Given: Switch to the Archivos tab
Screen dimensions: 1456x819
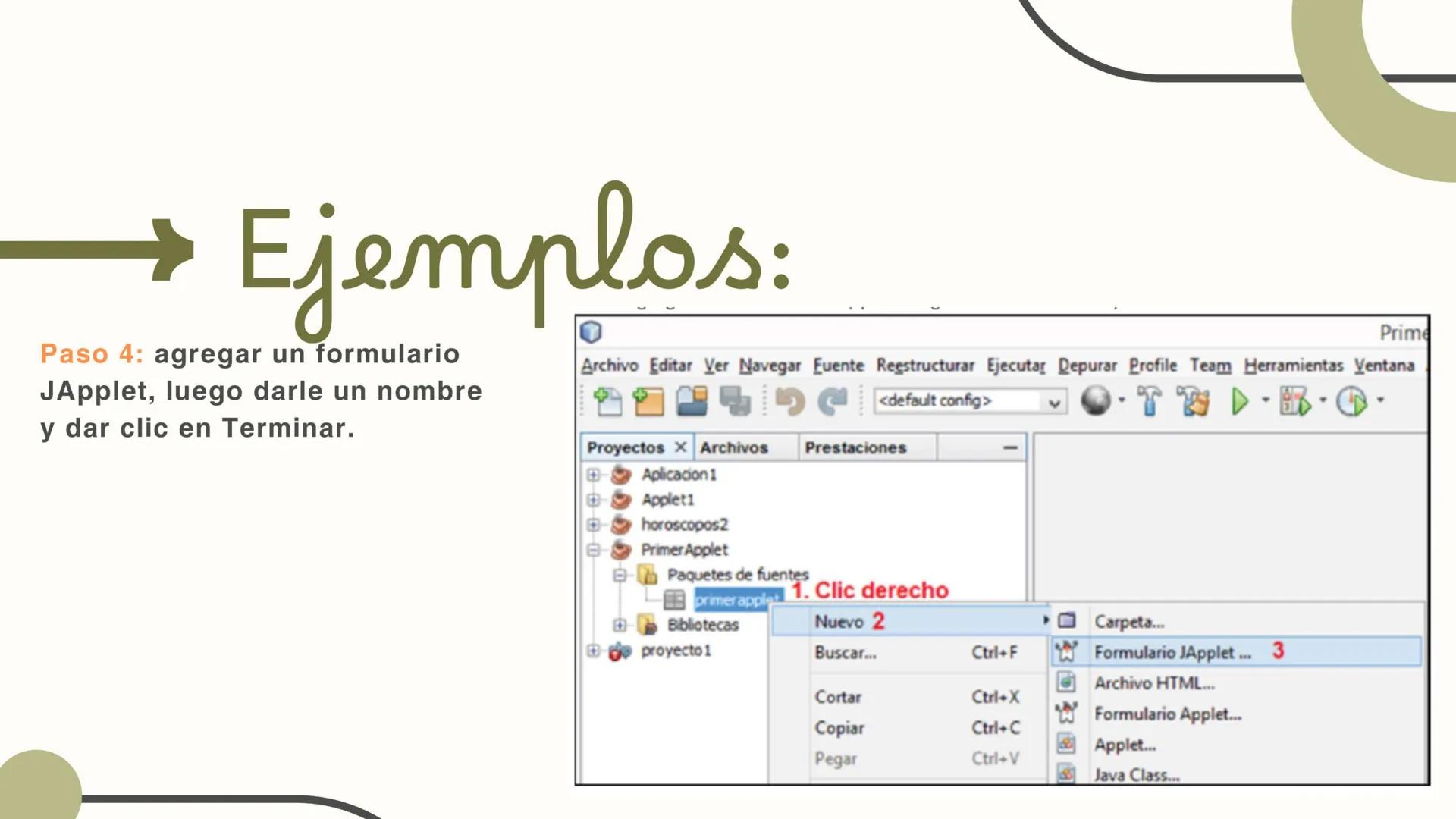Looking at the screenshot, I should 733,447.
